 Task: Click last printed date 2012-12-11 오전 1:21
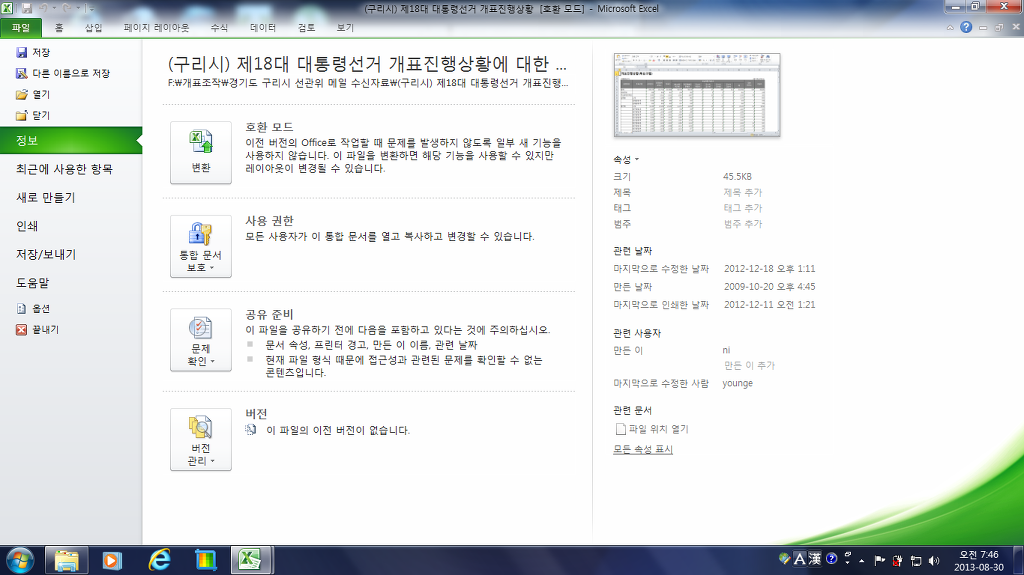(769, 304)
